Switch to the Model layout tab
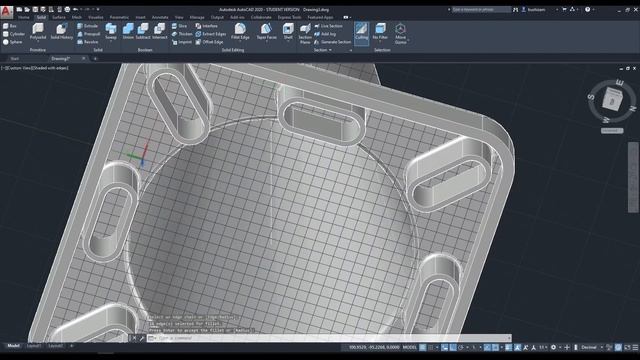640x360 pixels. pyautogui.click(x=13, y=346)
